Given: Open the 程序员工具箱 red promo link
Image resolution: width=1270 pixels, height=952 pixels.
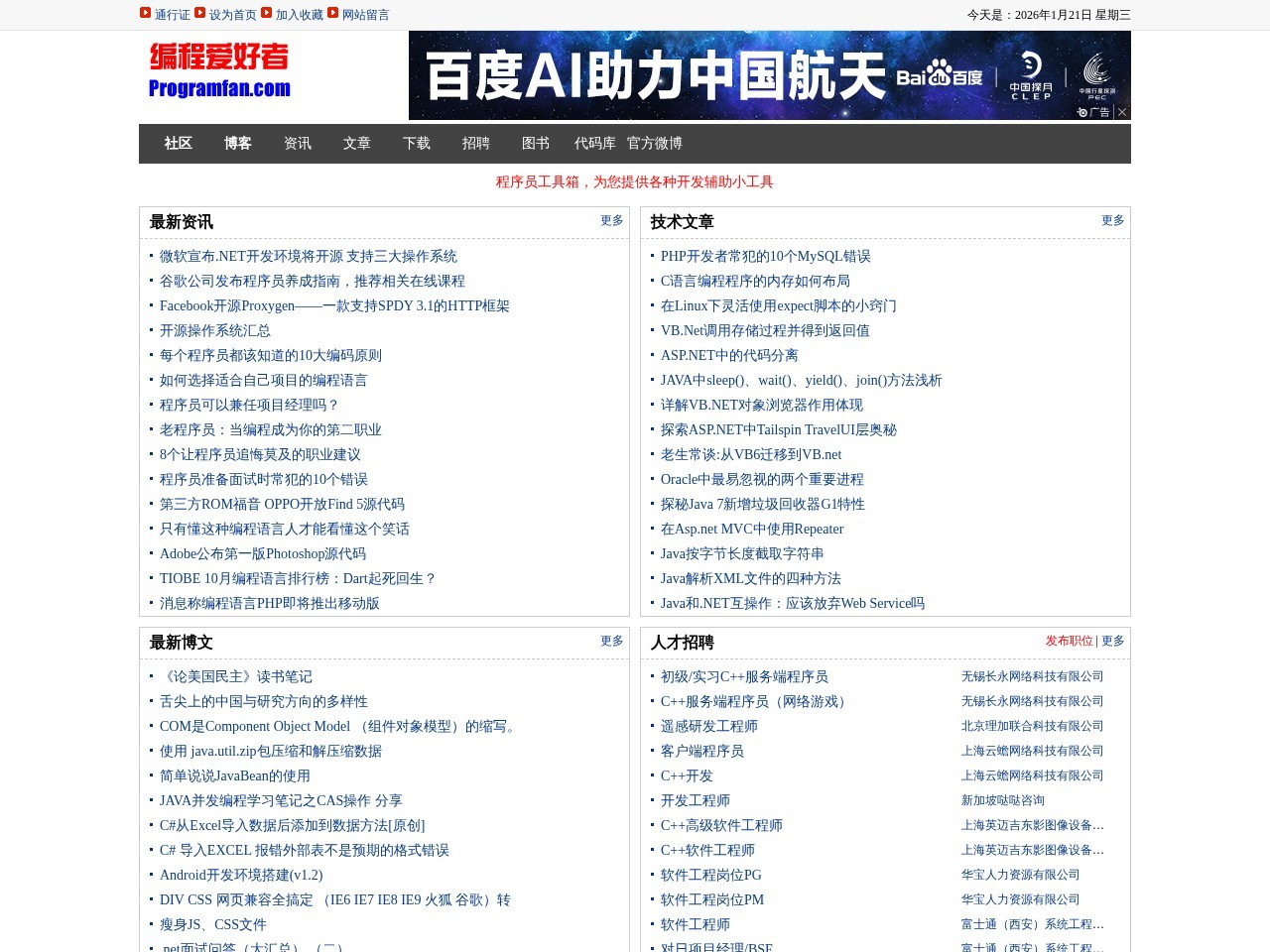Looking at the screenshot, I should (635, 182).
